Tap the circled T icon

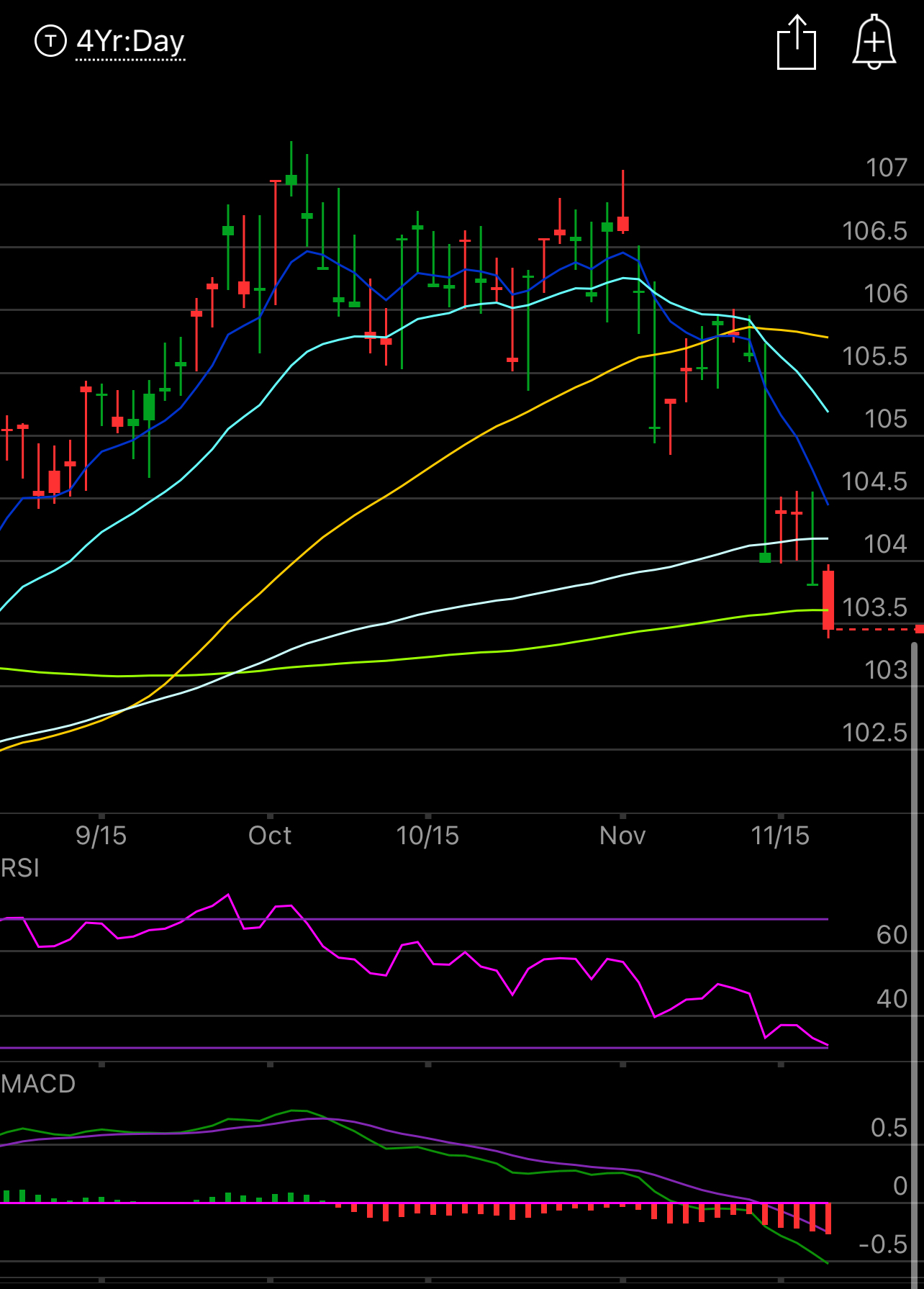click(x=50, y=41)
